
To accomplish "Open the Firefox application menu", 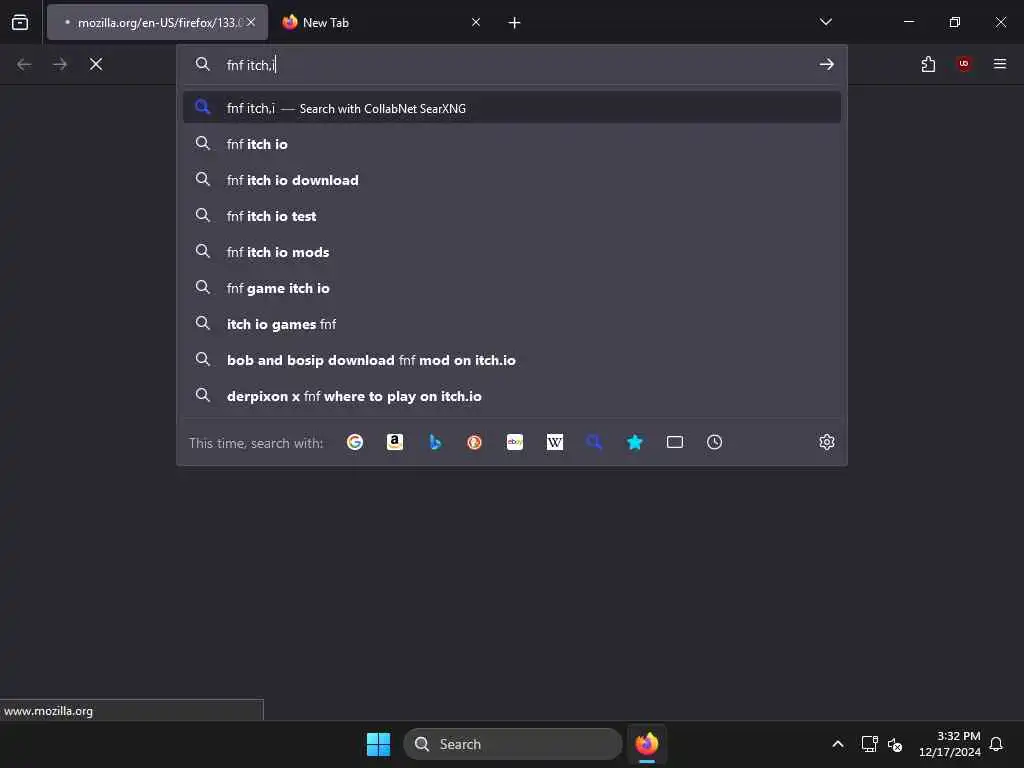I will click(1000, 64).
